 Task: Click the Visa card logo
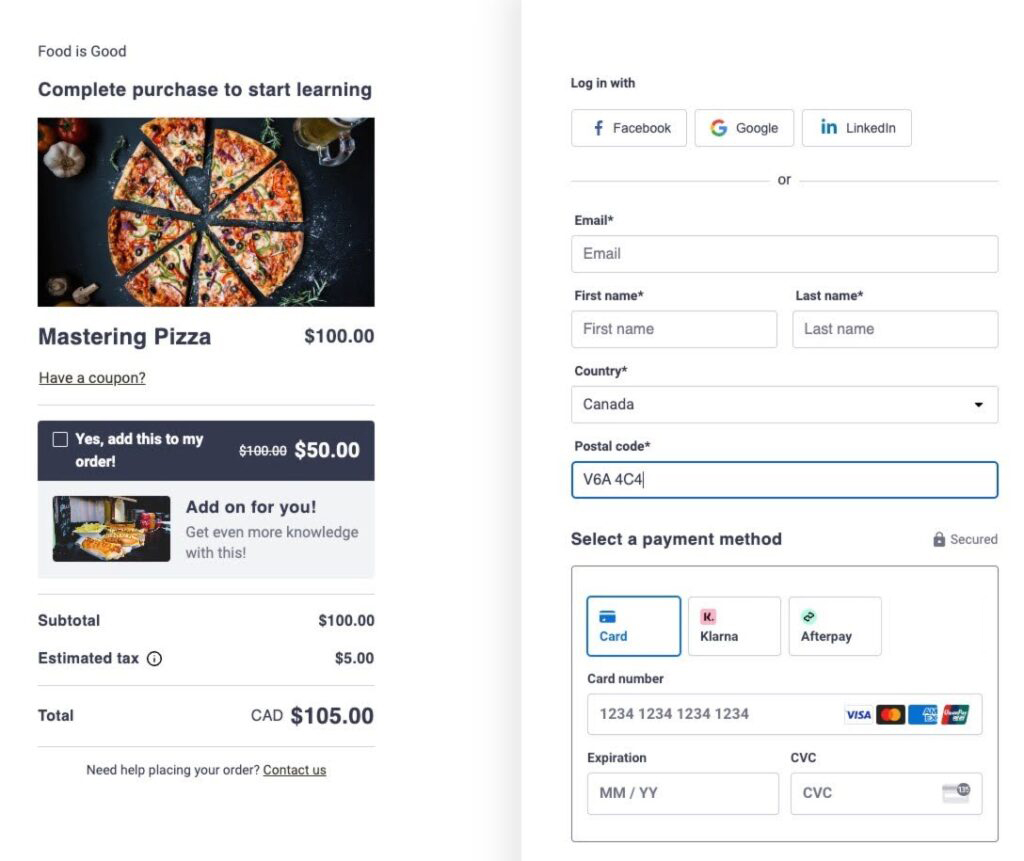point(858,714)
